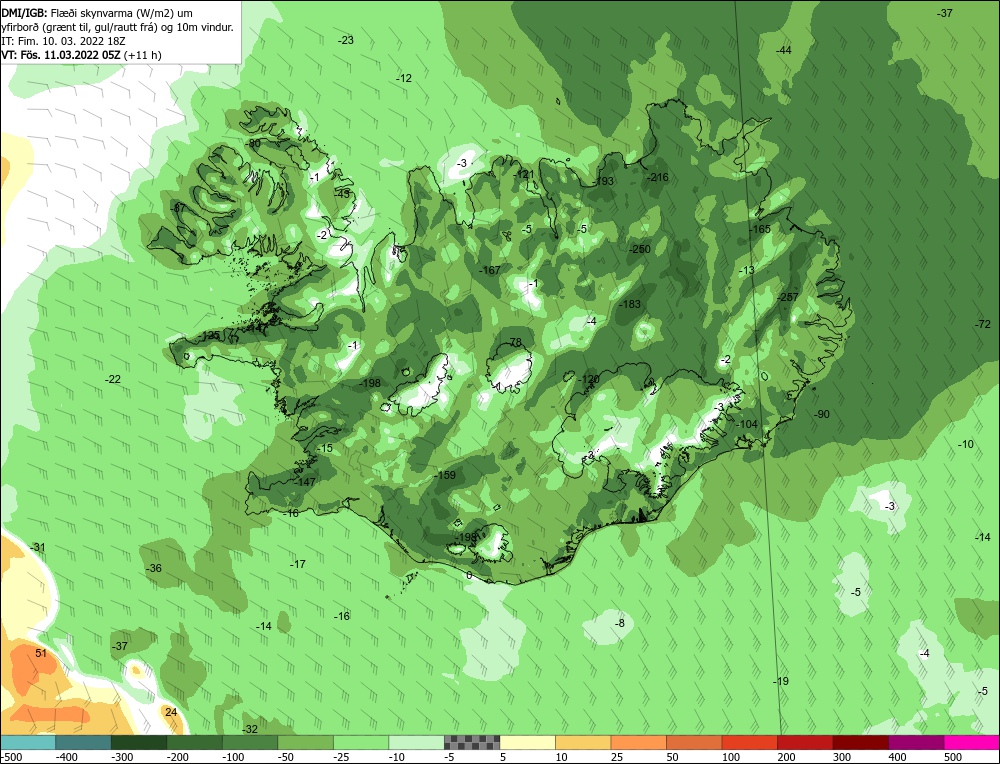The width and height of the screenshot is (1000, 764).
Task: Click the '-8' value south of Iceland
Action: [620, 623]
